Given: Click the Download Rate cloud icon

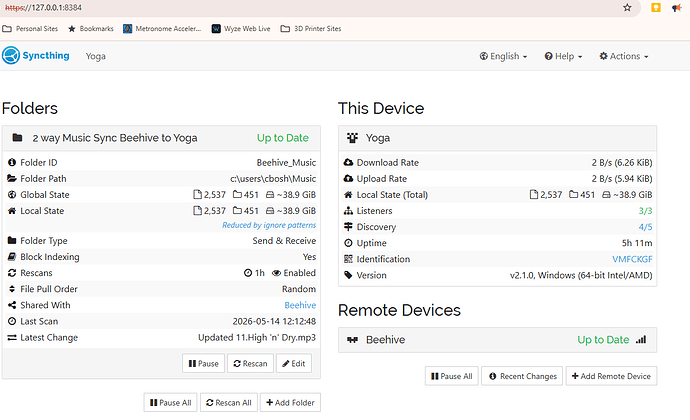Looking at the screenshot, I should [x=348, y=162].
